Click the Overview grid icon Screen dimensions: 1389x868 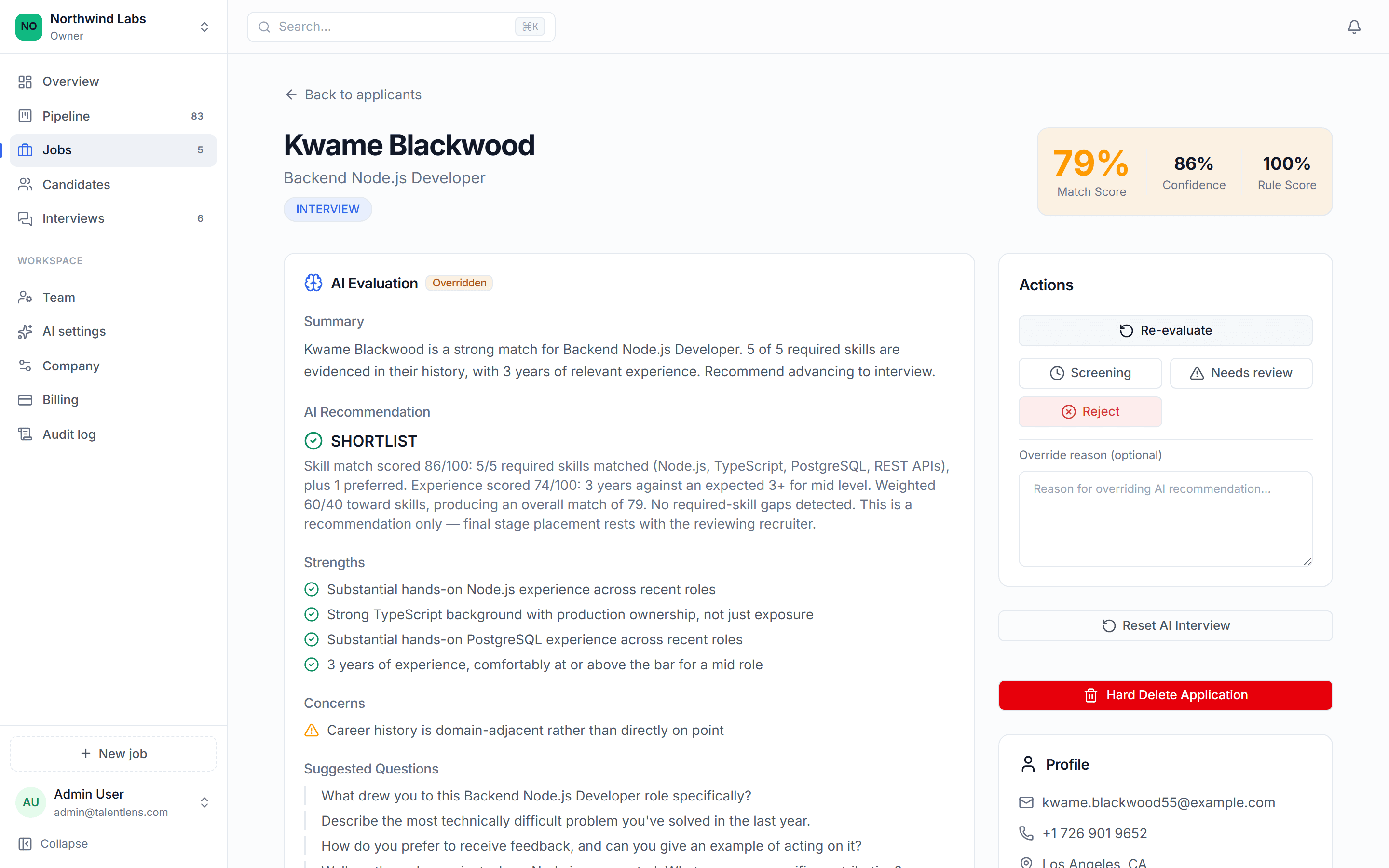pos(25,81)
